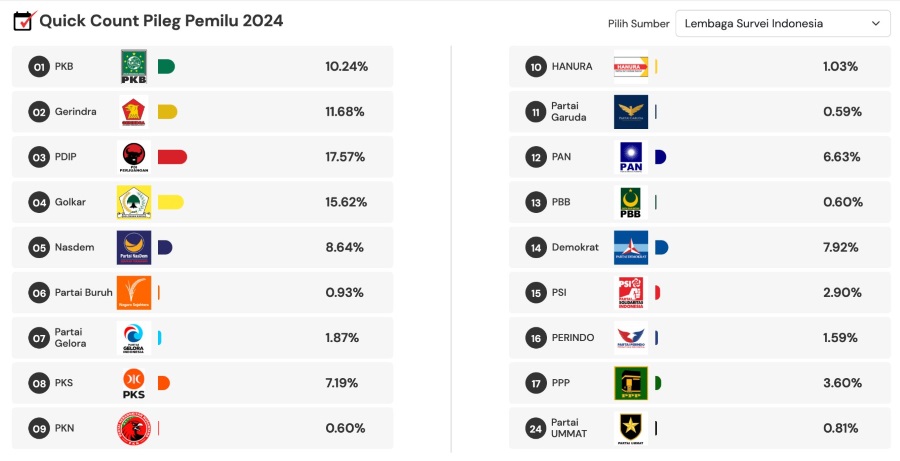Click the Gerindra party logo
Viewport: 900px width, 461px height.
[134, 112]
